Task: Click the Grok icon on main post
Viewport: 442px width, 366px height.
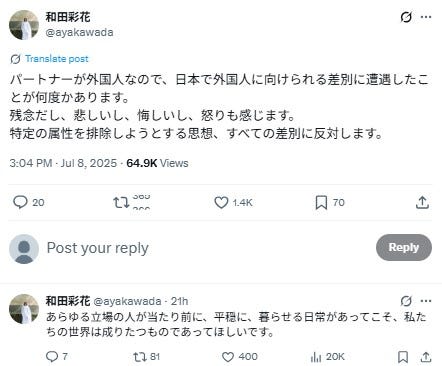Action: point(406,17)
